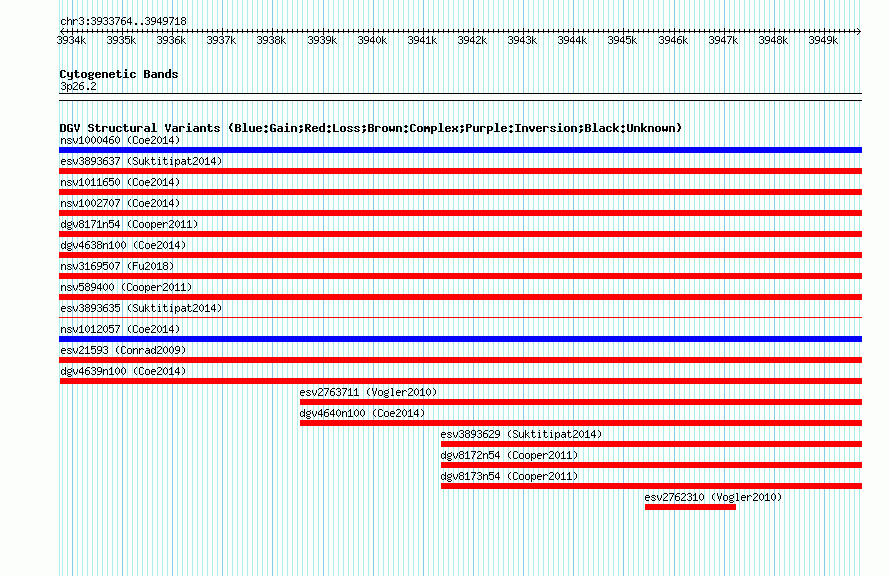Viewport: 890px width, 576px height.
Task: Click the red nsv589400 loss bar
Action: 460,297
